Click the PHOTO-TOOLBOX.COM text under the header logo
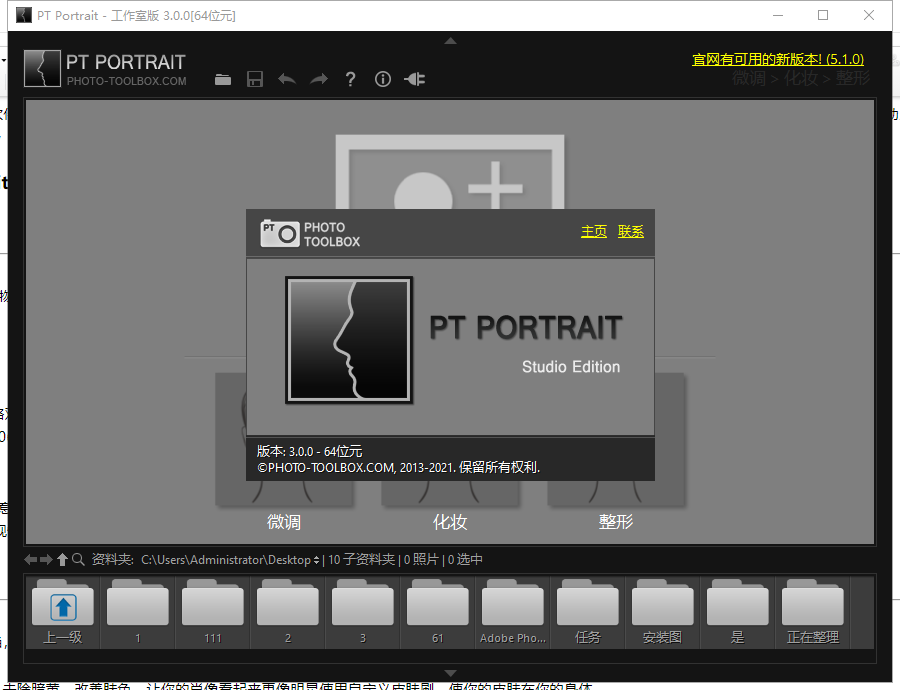 coord(126,81)
